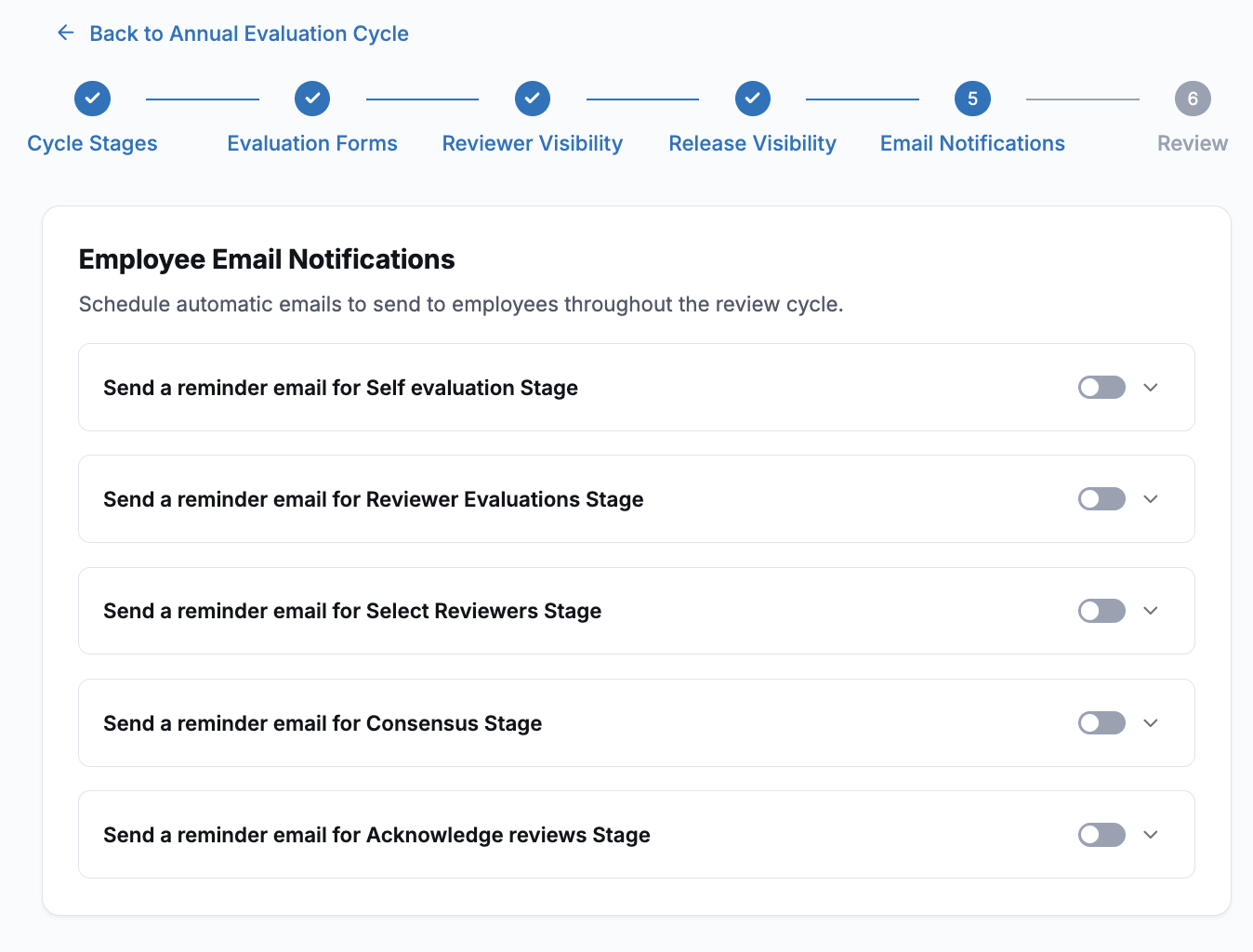Image resolution: width=1253 pixels, height=952 pixels.
Task: Enable Select Reviewers Stage reminder toggle
Action: tap(1101, 611)
